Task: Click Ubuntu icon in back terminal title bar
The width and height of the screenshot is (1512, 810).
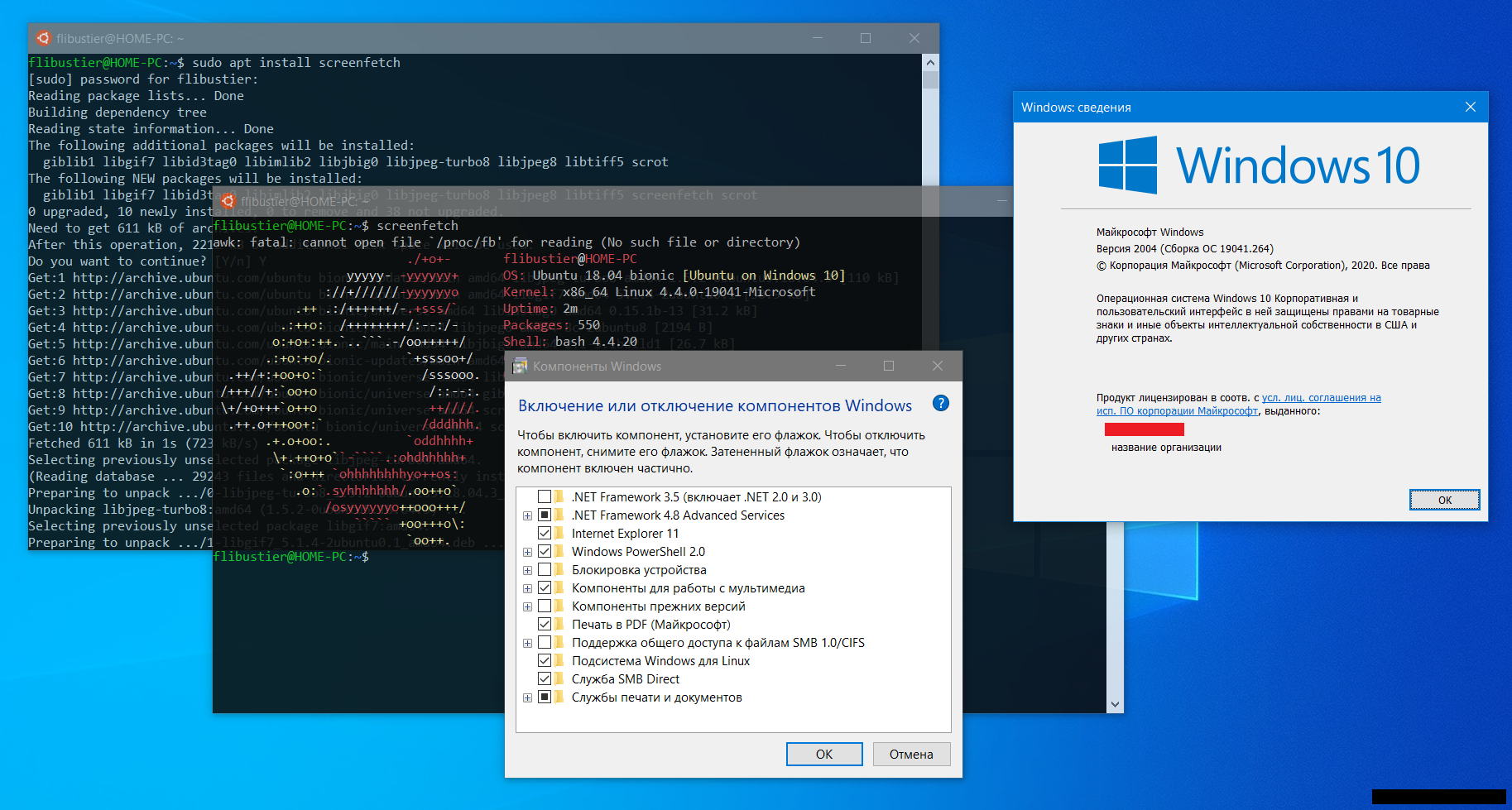Action: (x=44, y=38)
